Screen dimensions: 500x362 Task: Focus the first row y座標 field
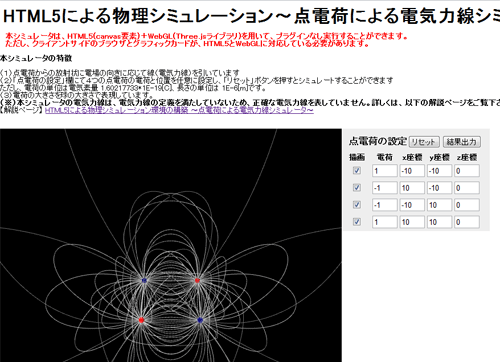click(439, 171)
